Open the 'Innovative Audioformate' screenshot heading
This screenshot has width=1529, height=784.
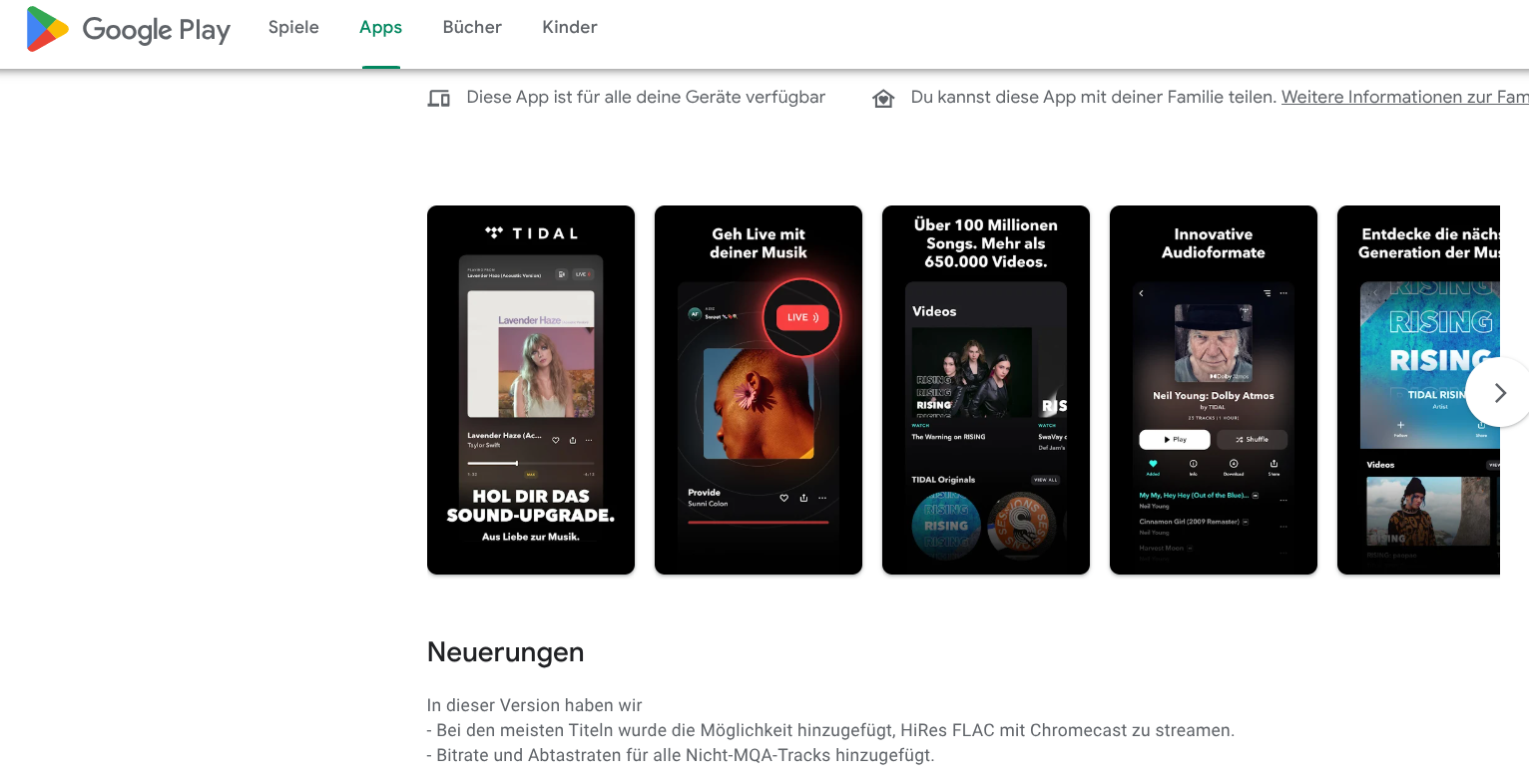(1213, 243)
